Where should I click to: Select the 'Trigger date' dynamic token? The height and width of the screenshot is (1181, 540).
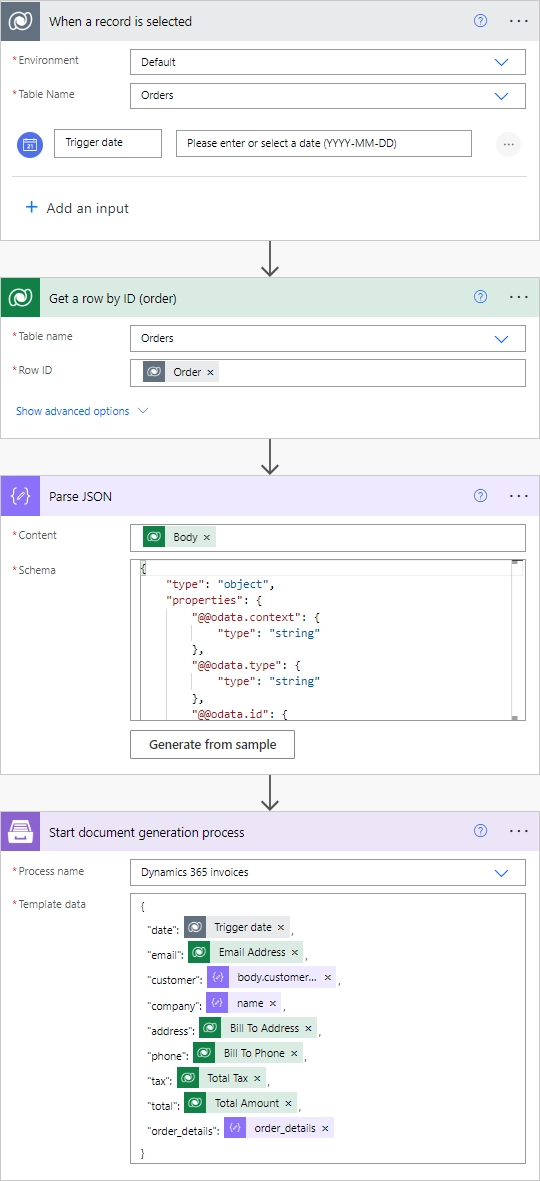[x=236, y=927]
